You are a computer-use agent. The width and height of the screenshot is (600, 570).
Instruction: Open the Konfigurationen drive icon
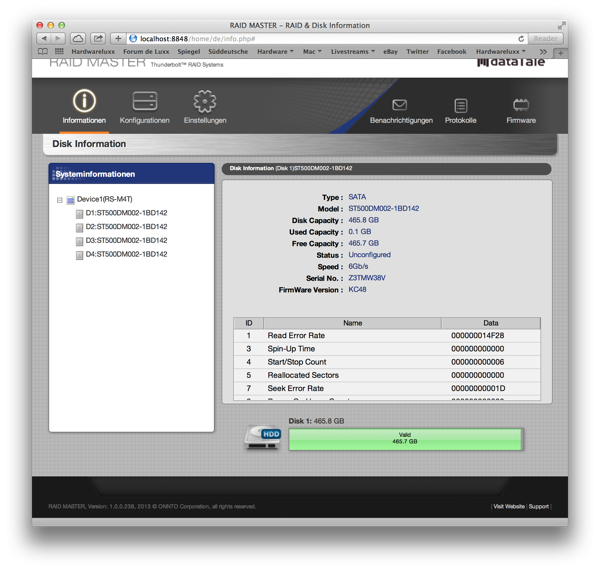pos(145,101)
